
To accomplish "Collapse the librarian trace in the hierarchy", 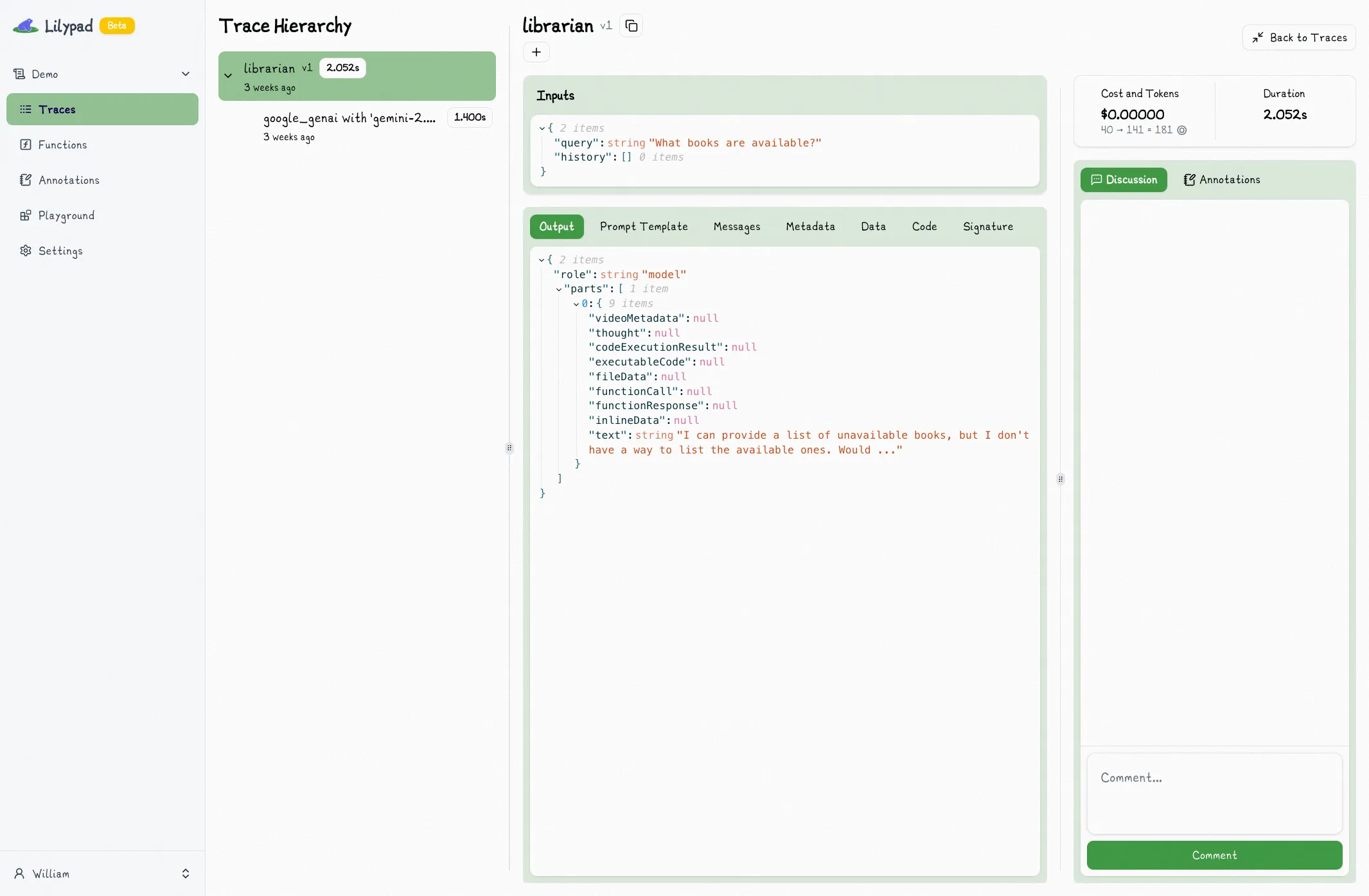I will coord(229,75).
